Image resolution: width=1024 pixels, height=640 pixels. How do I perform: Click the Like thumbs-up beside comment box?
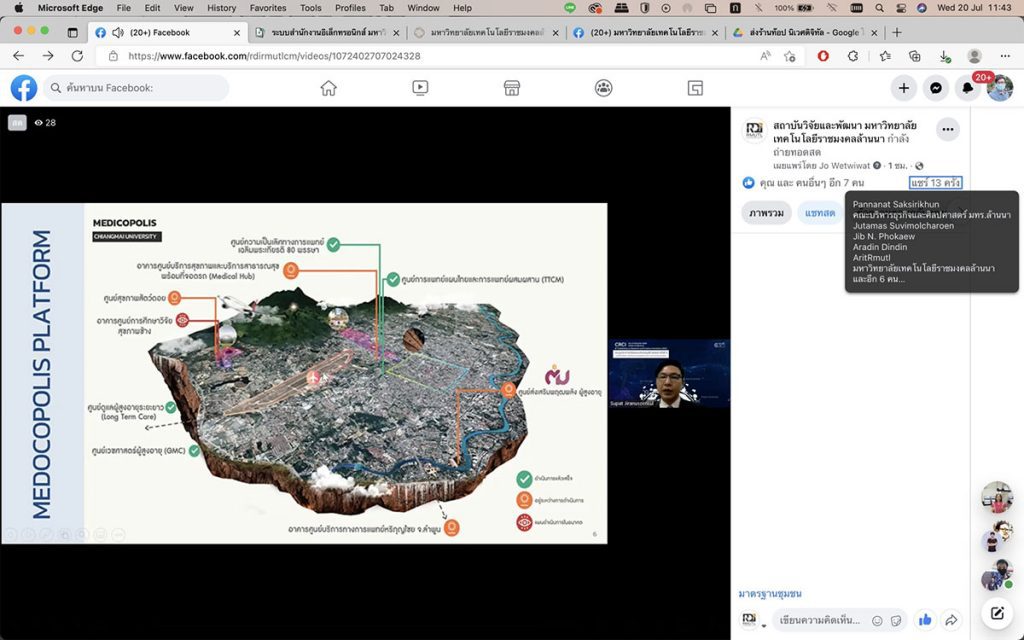tap(925, 620)
